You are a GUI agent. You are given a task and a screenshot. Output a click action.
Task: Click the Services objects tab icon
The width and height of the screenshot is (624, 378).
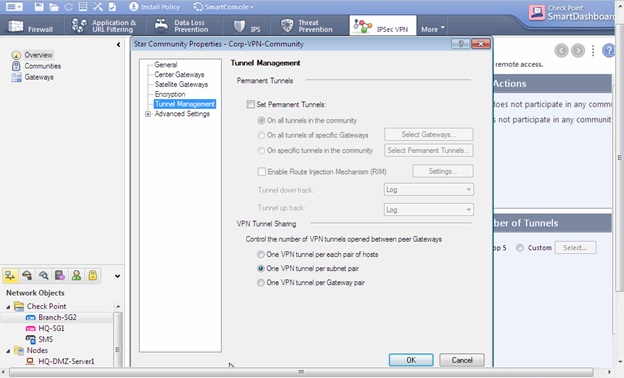pyautogui.click(x=27, y=275)
